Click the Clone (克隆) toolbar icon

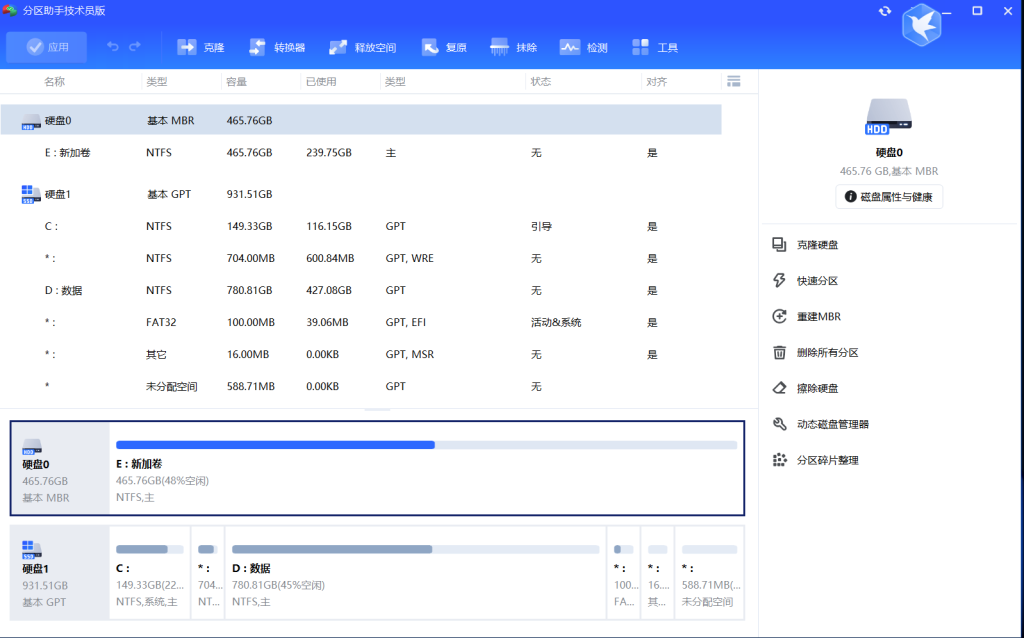pos(187,47)
